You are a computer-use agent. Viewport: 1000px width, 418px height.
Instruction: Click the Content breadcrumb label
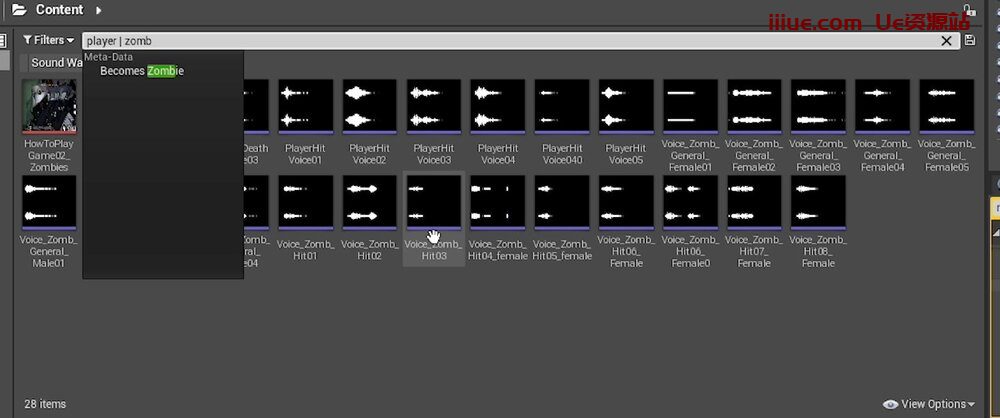59,10
